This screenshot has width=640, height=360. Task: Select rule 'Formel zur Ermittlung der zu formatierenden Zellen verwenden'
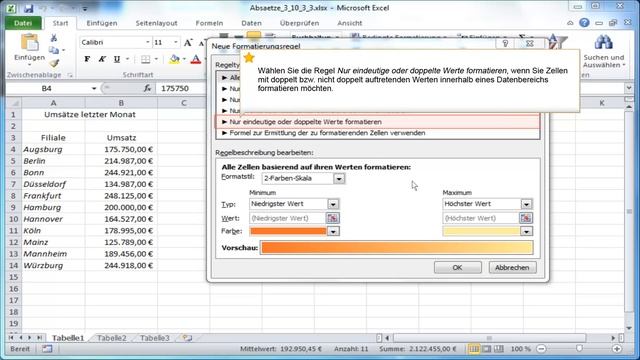[377, 133]
